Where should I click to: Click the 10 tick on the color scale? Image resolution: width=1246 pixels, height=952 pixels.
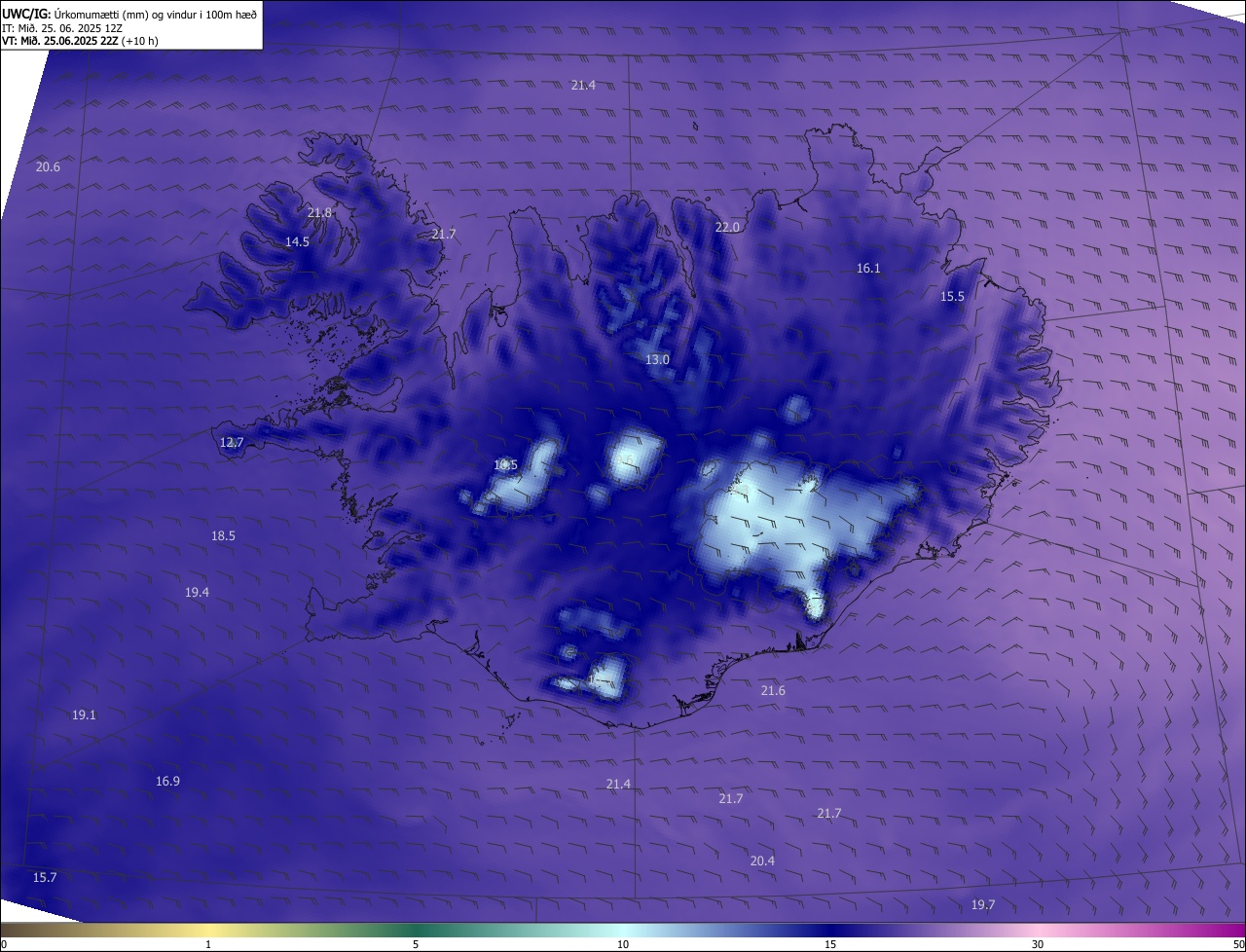pos(623,945)
